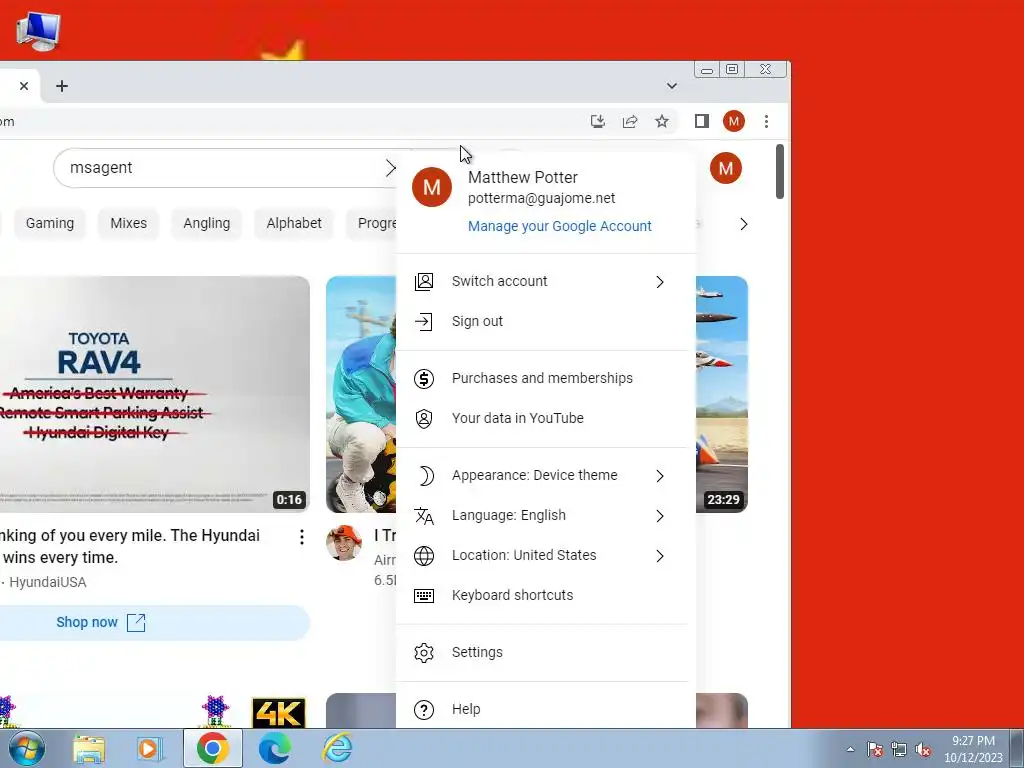1024x768 pixels.
Task: Select the Mixes filter chip
Action: (x=129, y=223)
